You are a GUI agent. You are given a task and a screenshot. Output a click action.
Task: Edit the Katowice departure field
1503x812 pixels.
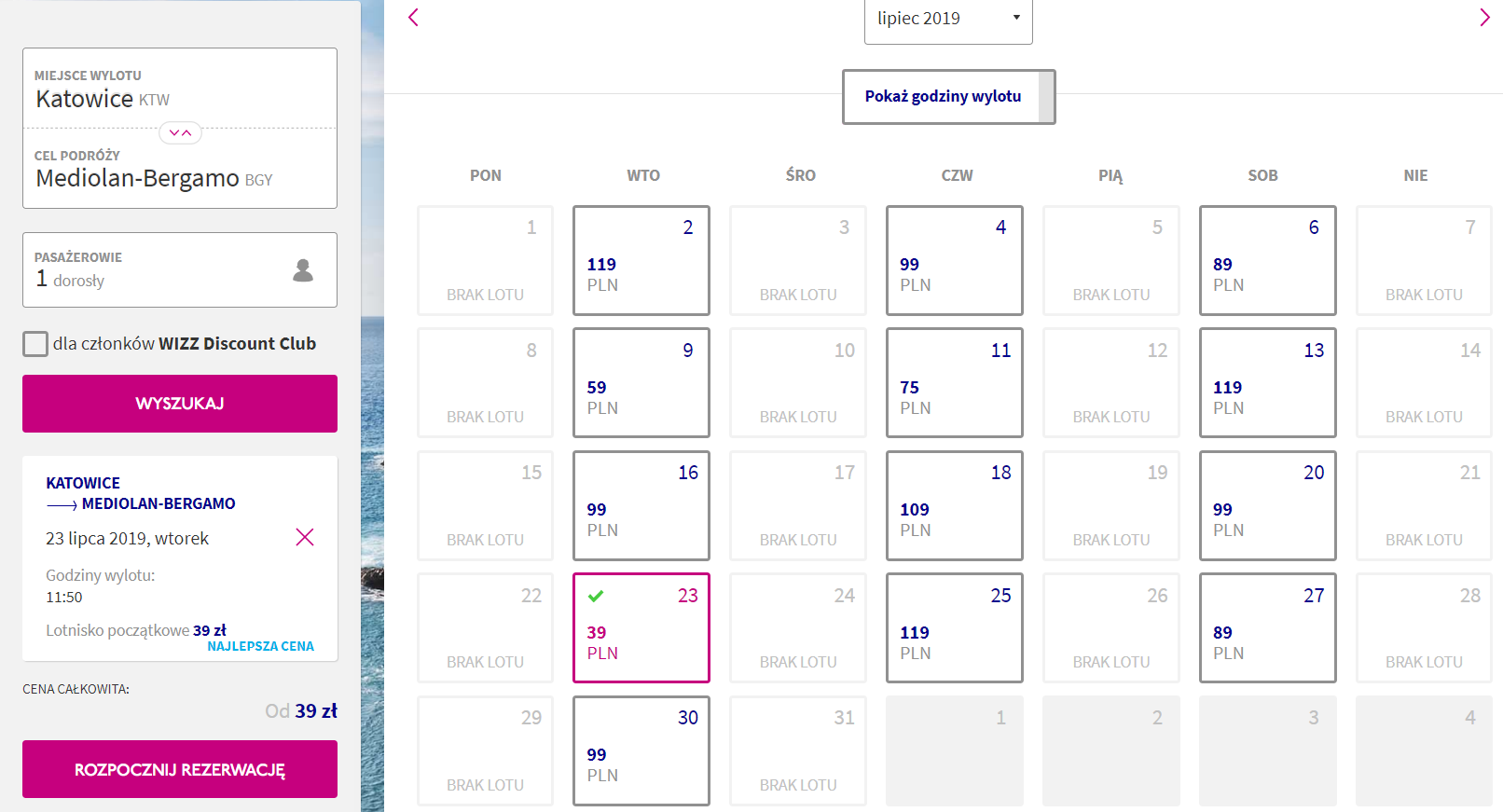(x=180, y=89)
